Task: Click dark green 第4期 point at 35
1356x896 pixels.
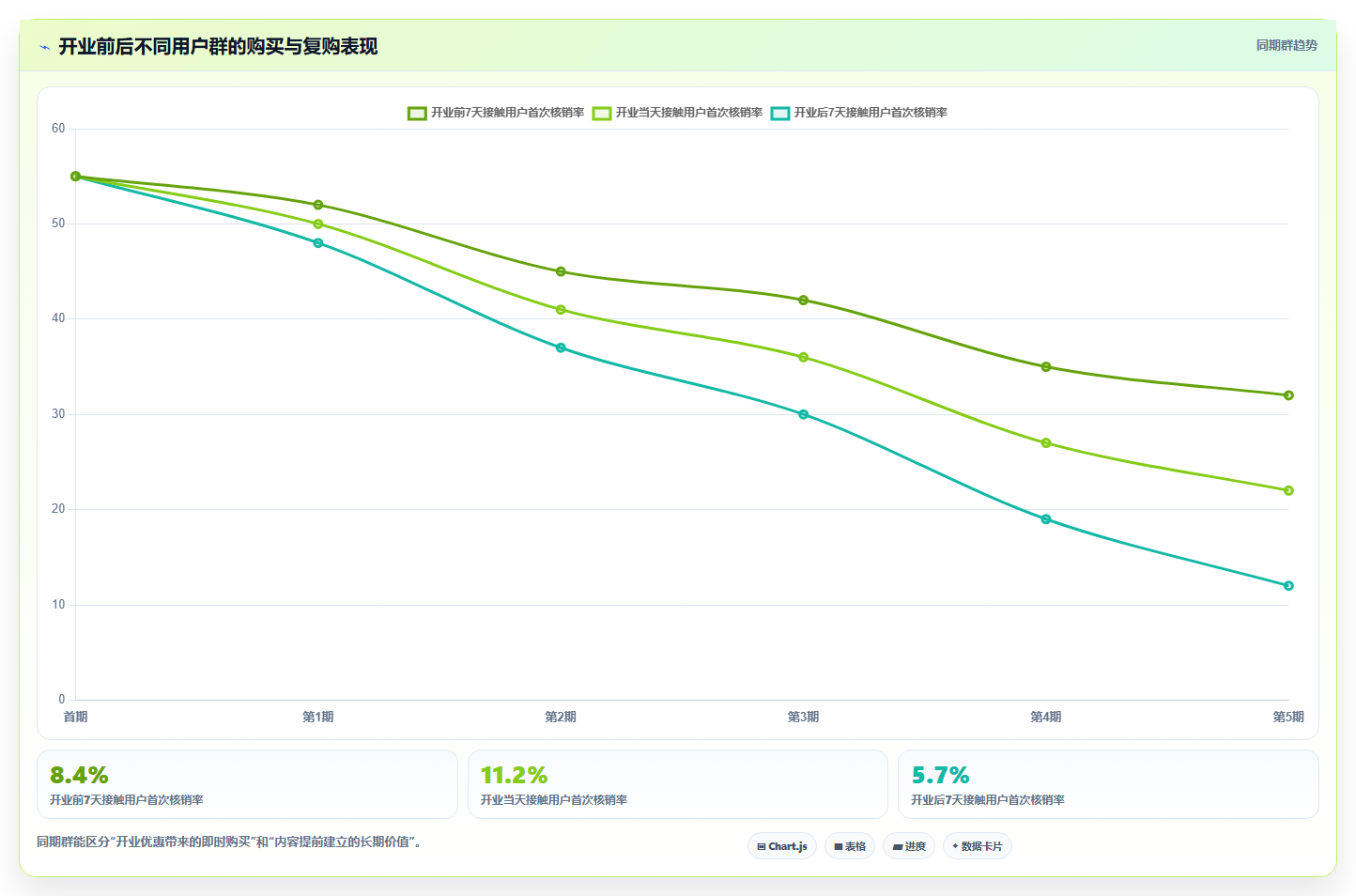Action: coord(1046,367)
